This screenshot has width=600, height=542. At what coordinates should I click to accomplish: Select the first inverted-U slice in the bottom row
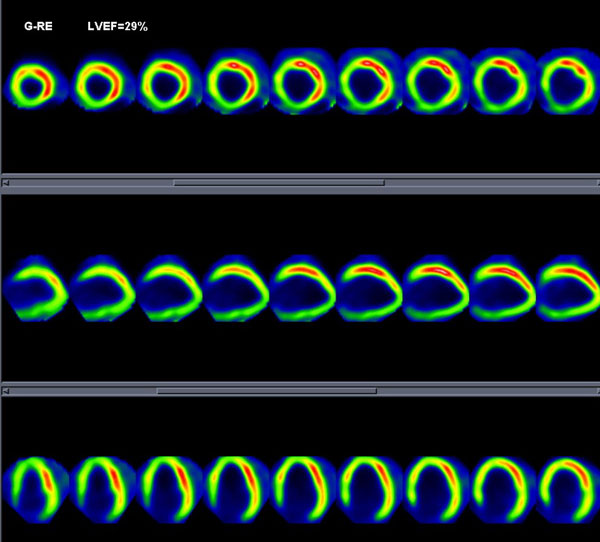coord(36,490)
